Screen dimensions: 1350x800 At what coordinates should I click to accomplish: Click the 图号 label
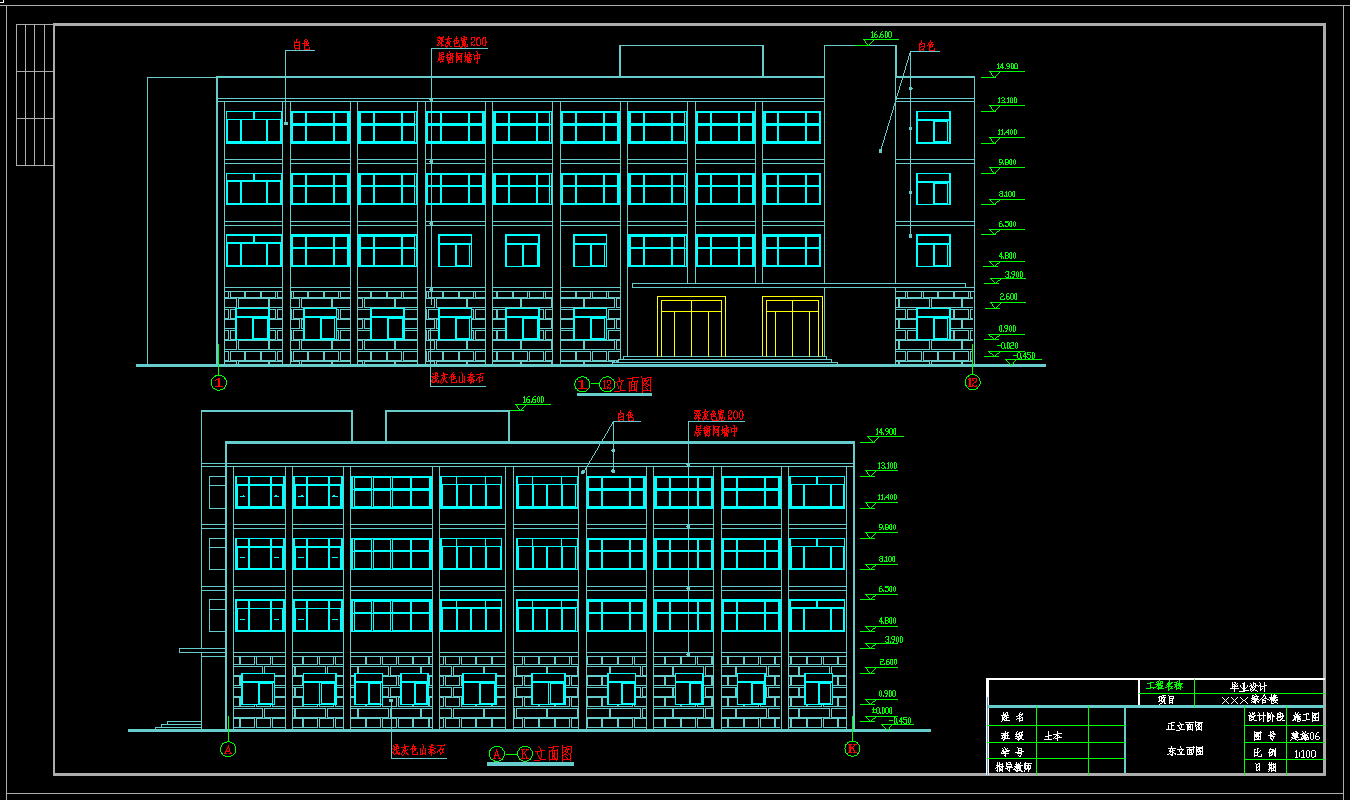(x=1265, y=735)
